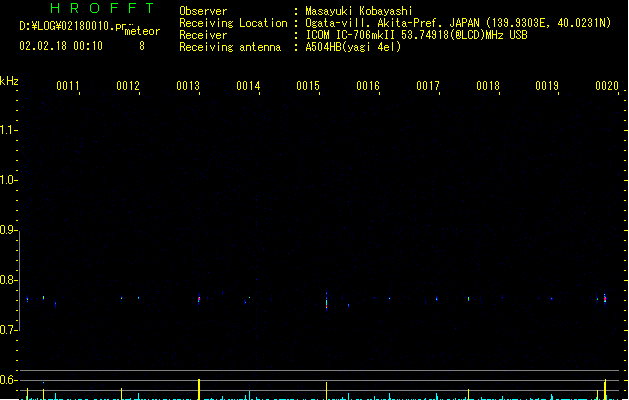629x400 pixels.
Task: Click the meteor echo under marker 0015
Action: 327,301
